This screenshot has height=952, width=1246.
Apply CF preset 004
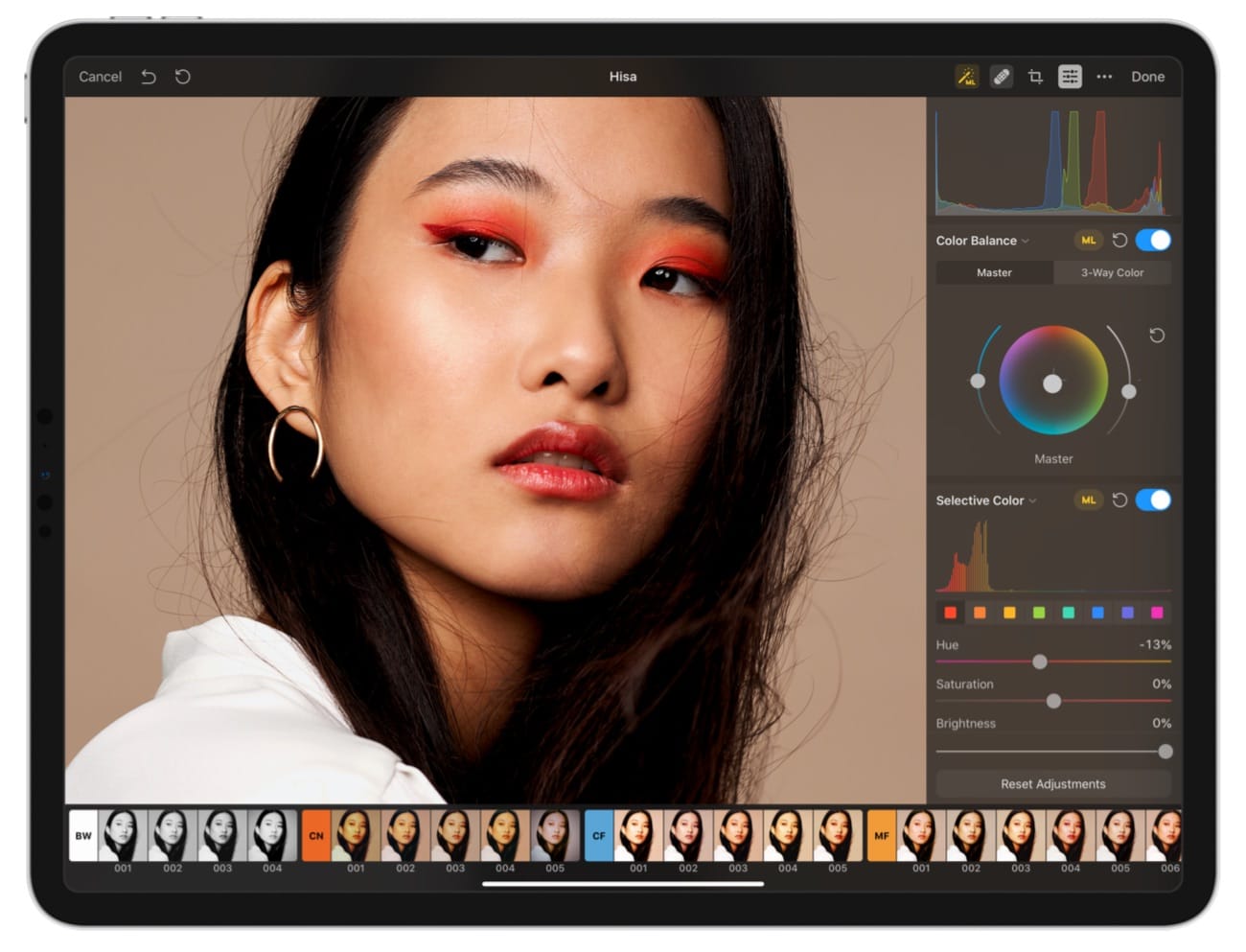[x=788, y=836]
